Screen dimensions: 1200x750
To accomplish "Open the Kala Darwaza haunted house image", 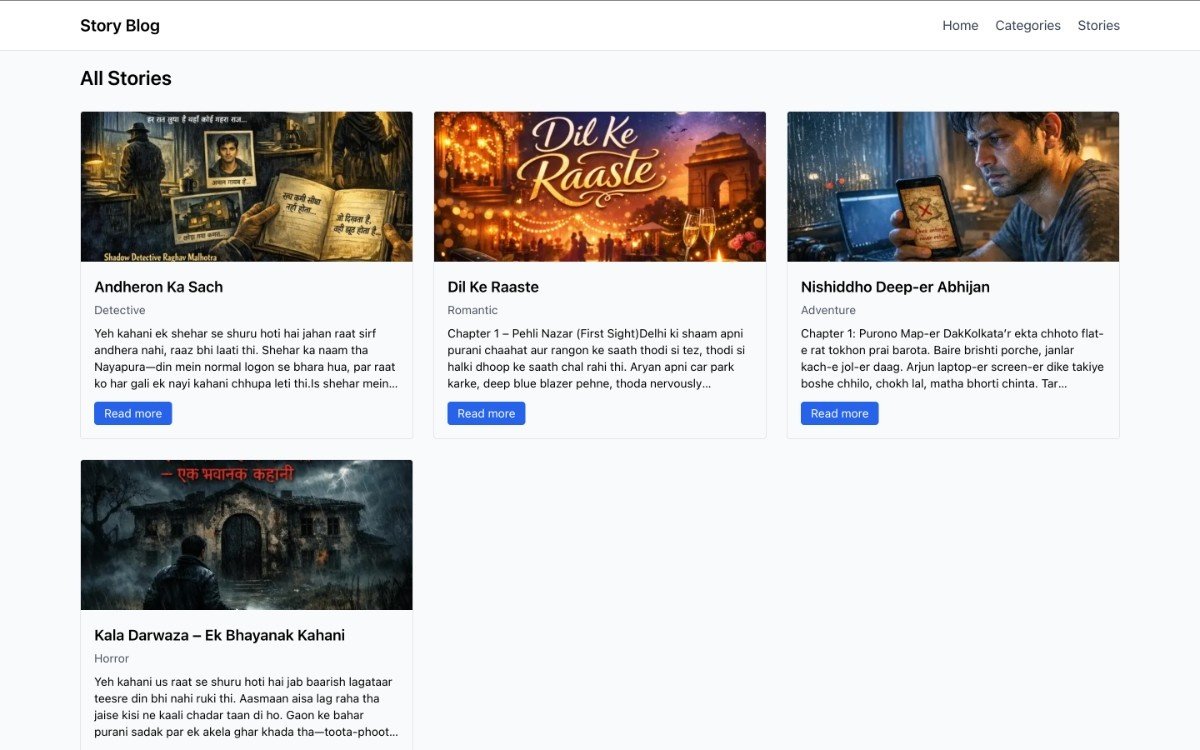I will tap(246, 535).
